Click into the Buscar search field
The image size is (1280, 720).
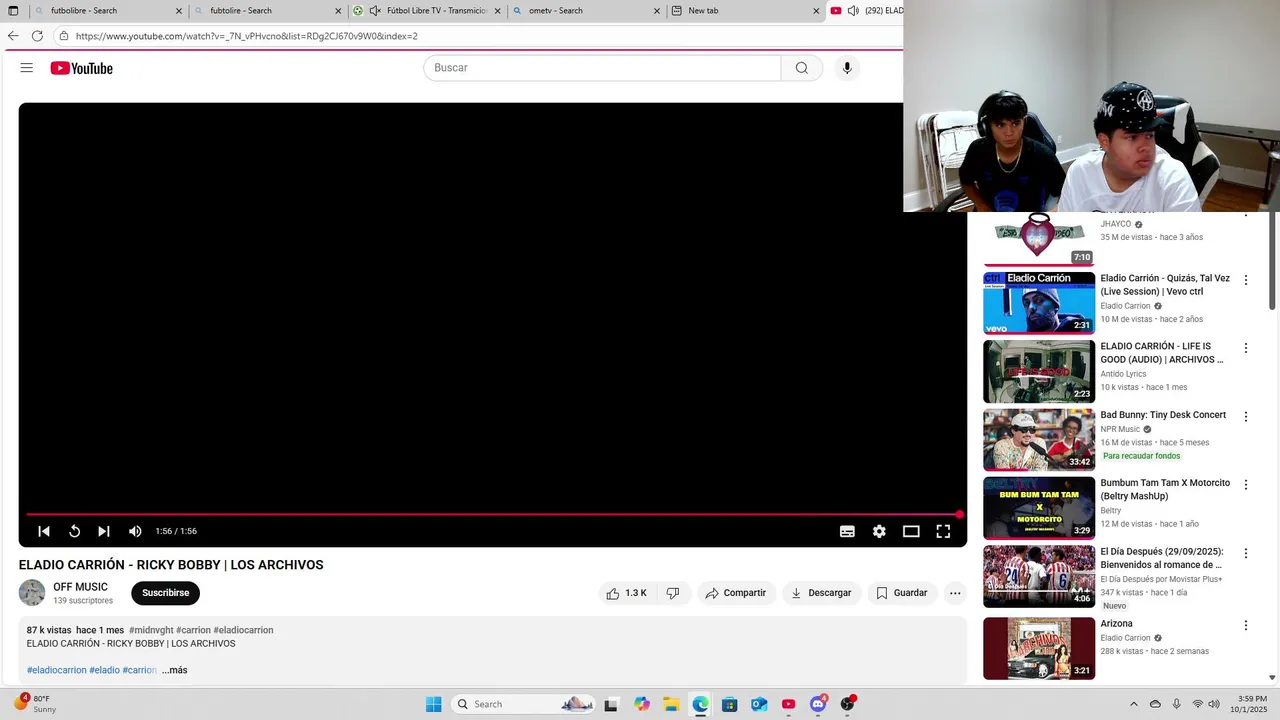[x=602, y=68]
